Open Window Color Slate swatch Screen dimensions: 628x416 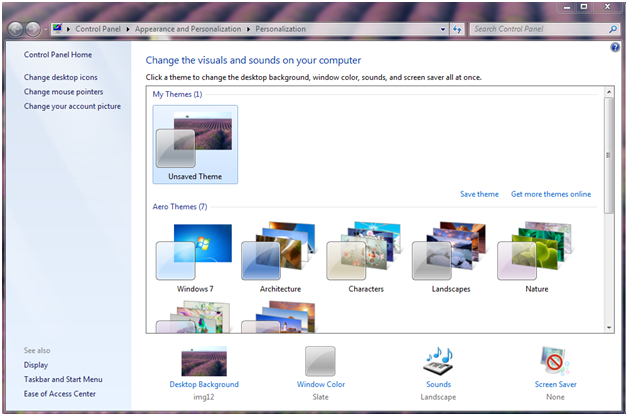tap(320, 361)
